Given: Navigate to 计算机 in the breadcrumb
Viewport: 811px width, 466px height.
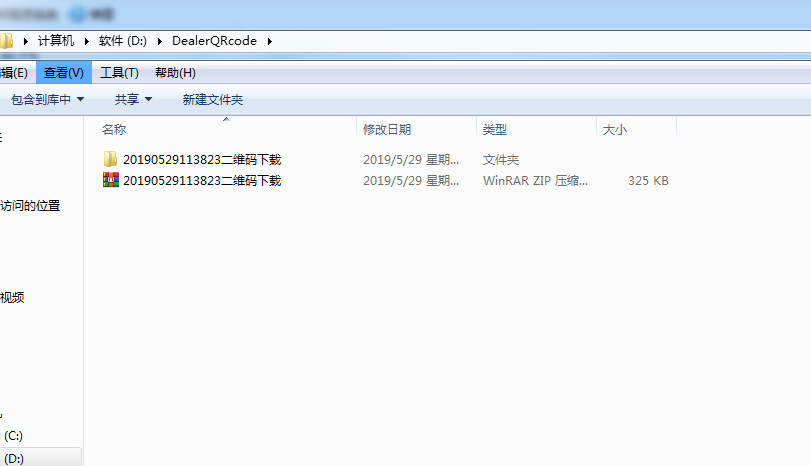Looking at the screenshot, I should tap(56, 41).
